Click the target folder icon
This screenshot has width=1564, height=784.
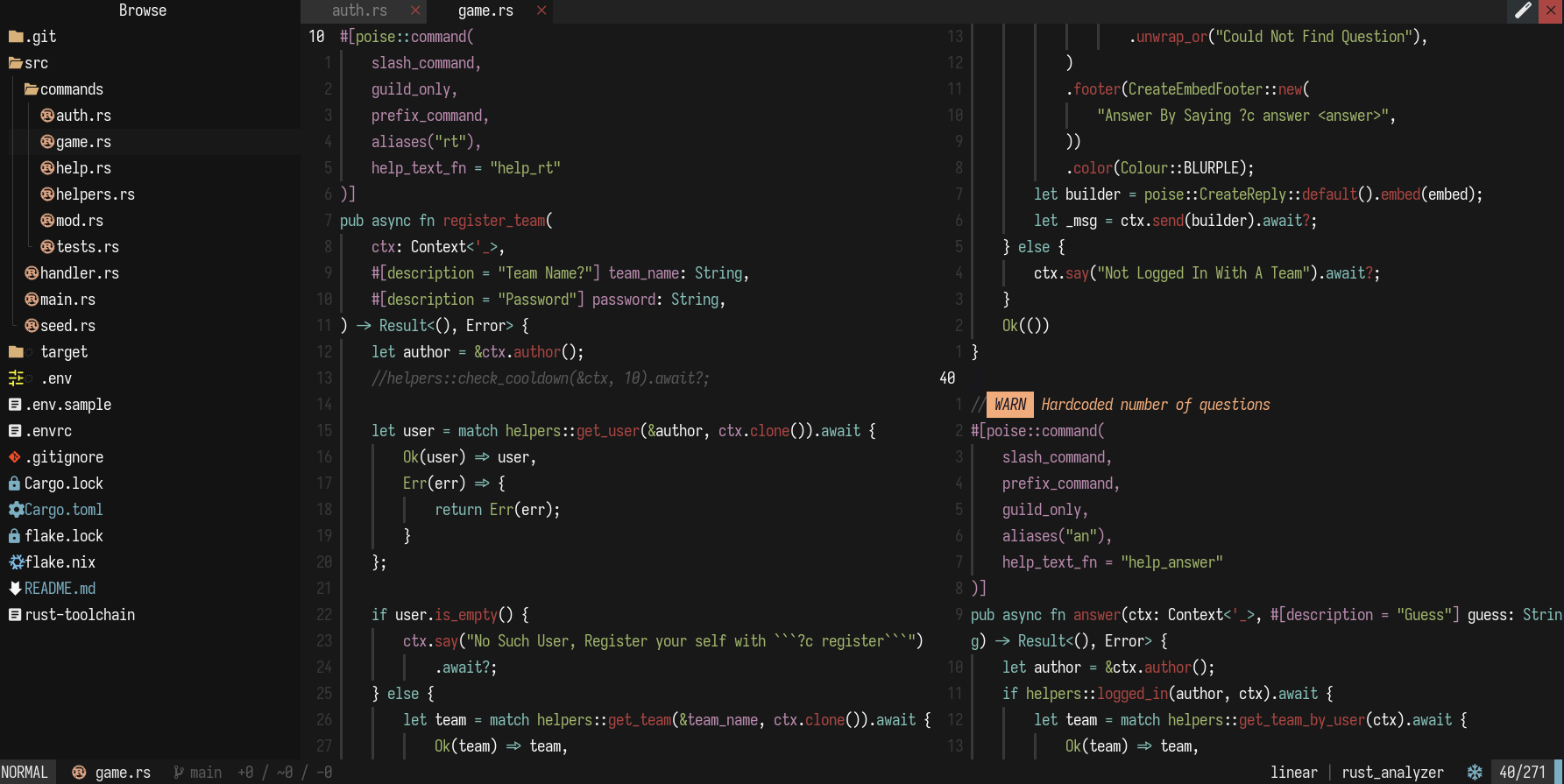(x=16, y=352)
